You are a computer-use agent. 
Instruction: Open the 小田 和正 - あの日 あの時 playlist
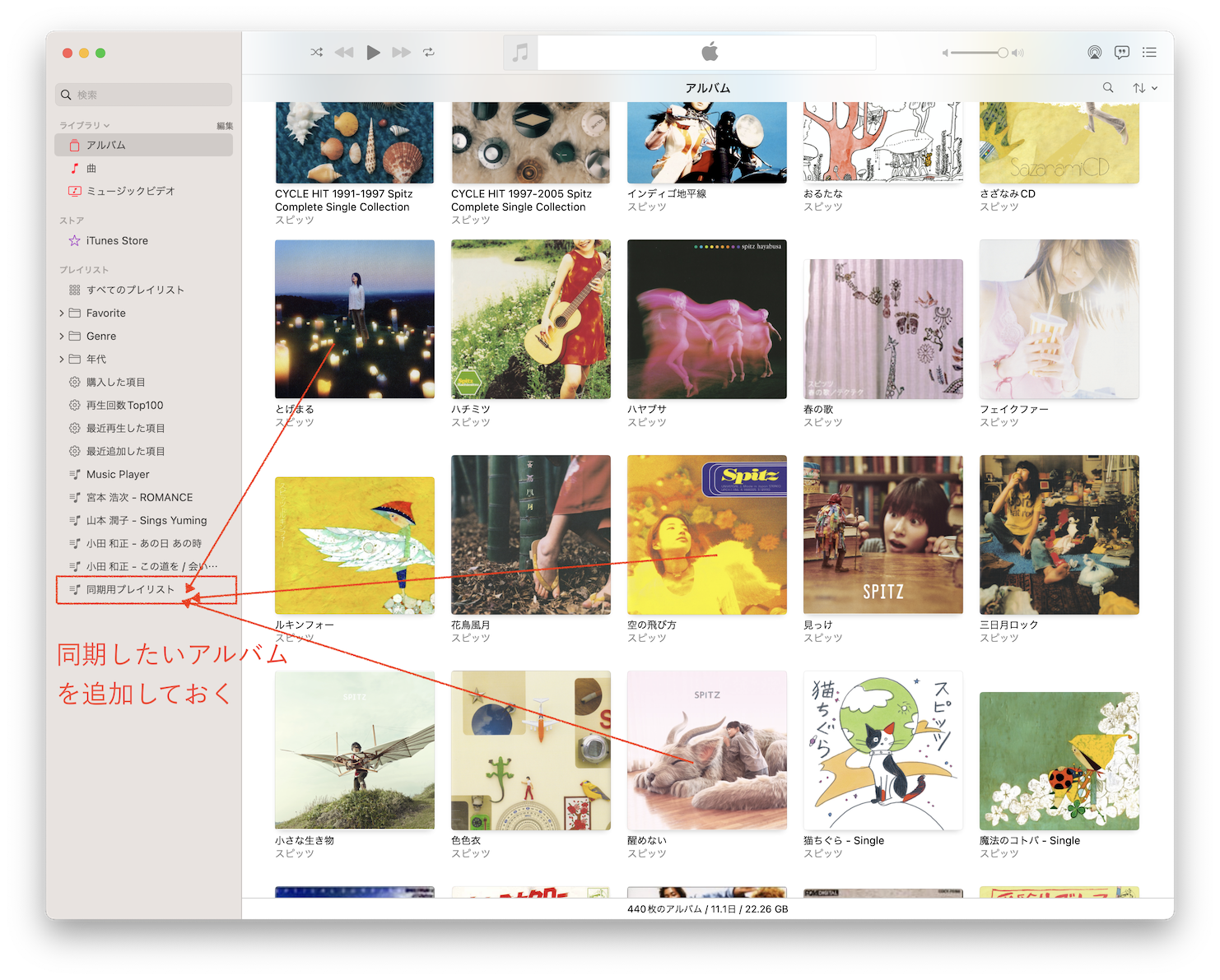coord(144,544)
